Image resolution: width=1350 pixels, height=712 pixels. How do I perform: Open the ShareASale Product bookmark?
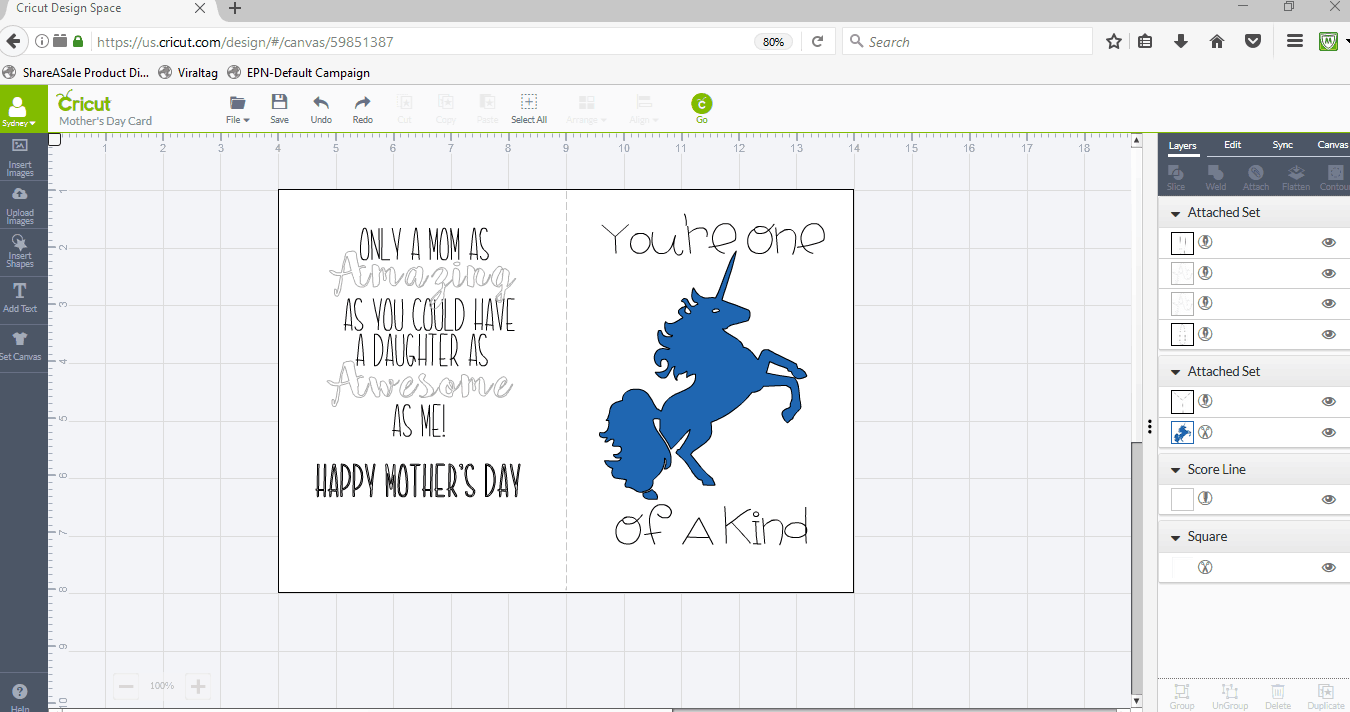(76, 73)
